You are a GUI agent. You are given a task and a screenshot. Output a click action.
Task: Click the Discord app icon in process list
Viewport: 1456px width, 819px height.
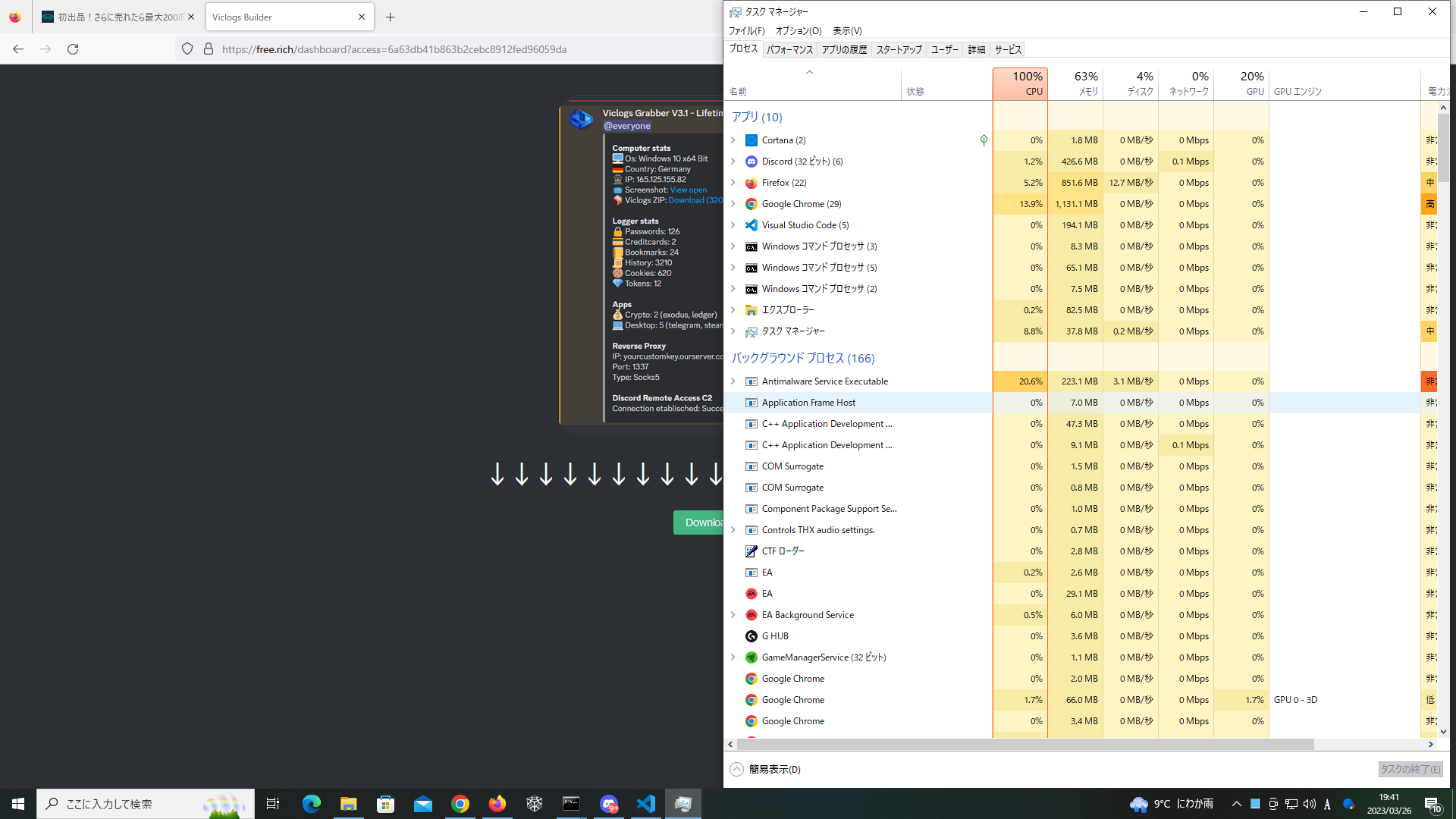click(751, 162)
